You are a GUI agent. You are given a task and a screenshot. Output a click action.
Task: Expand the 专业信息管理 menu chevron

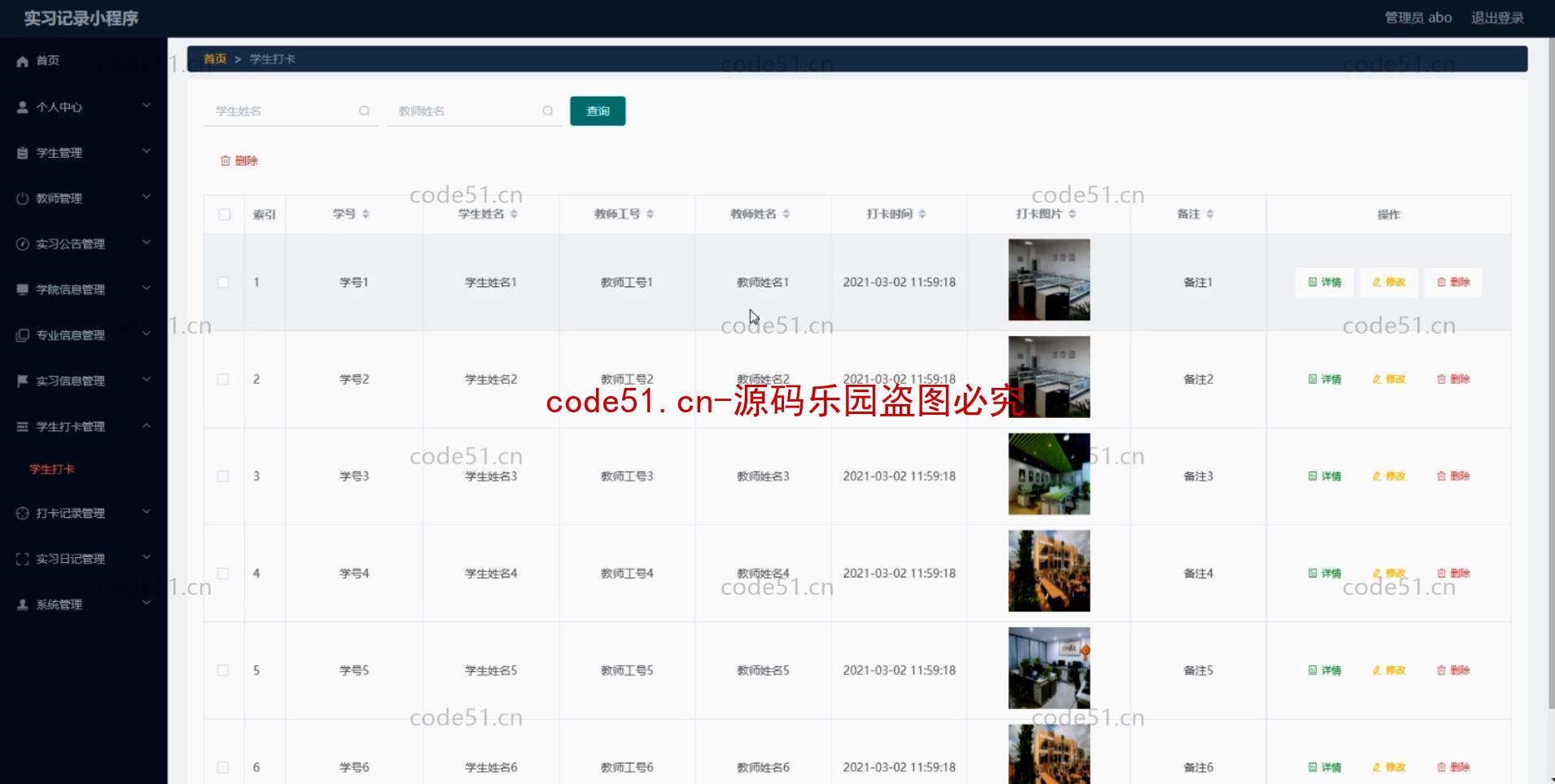click(x=146, y=333)
